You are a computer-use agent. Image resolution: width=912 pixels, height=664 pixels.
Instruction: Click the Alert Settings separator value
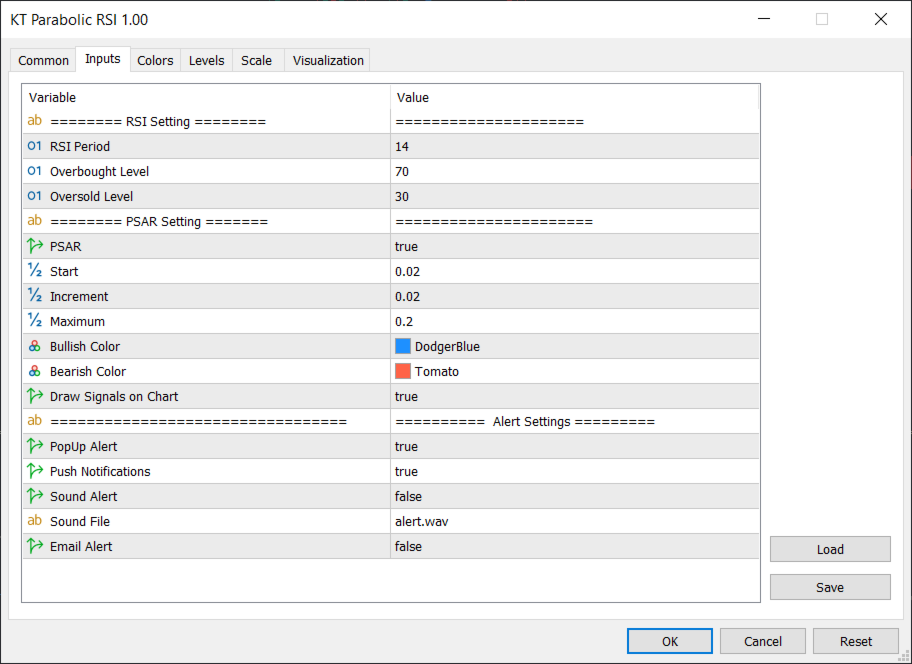(525, 422)
